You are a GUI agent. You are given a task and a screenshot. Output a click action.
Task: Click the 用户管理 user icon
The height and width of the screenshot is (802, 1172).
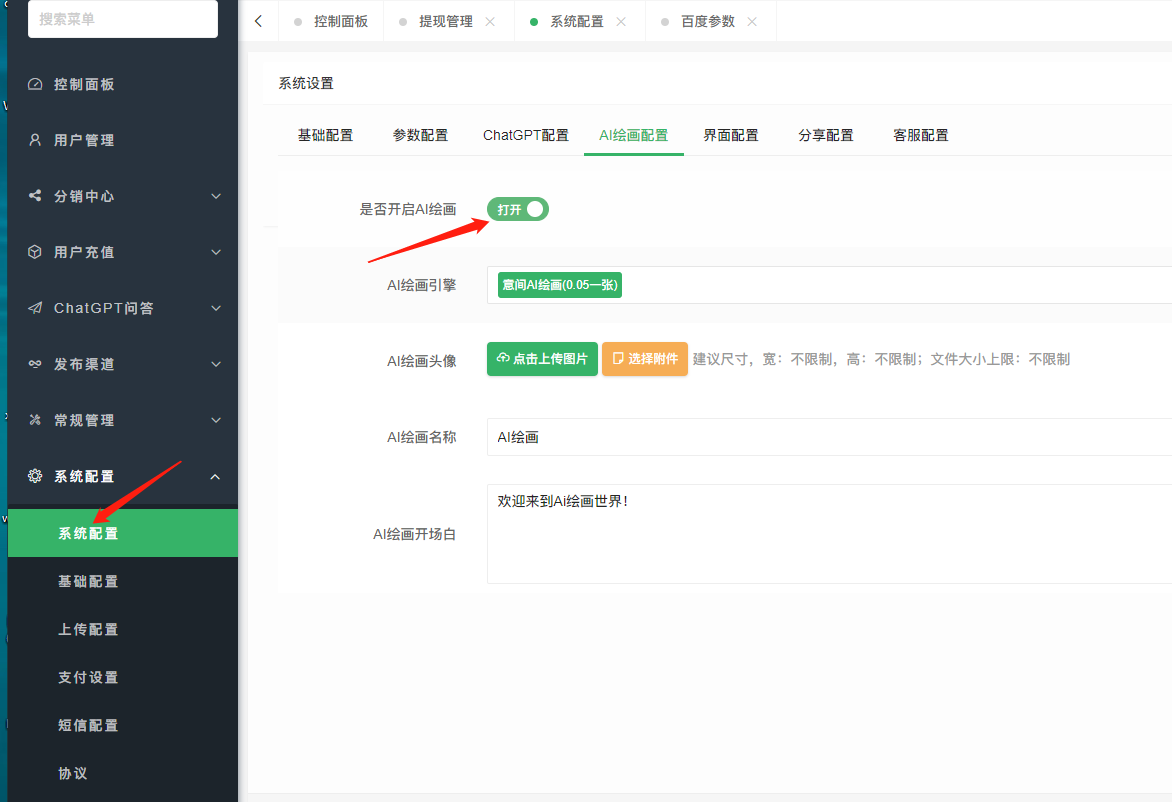click(x=35, y=140)
